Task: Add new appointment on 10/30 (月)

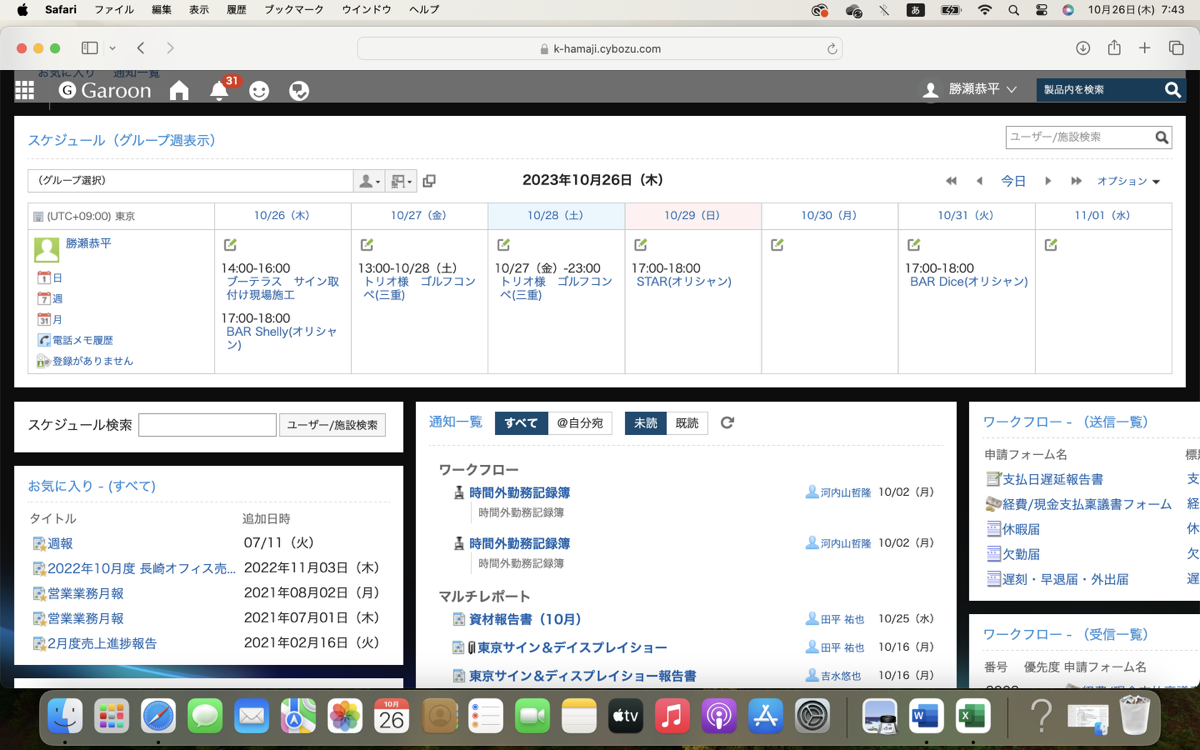Action: click(777, 245)
